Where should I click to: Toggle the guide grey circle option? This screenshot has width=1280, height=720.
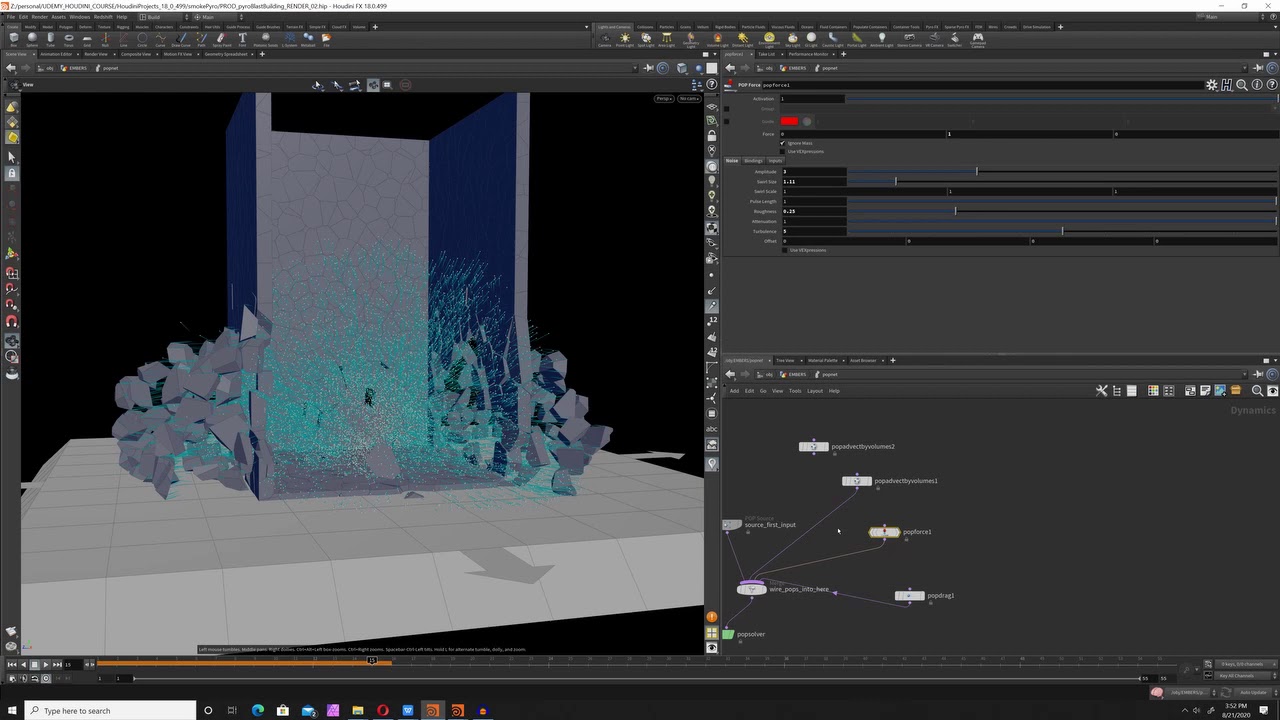(807, 121)
